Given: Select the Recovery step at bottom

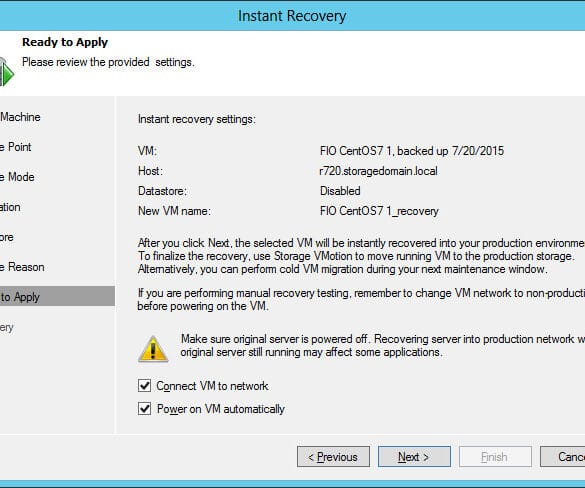Looking at the screenshot, I should [7, 327].
